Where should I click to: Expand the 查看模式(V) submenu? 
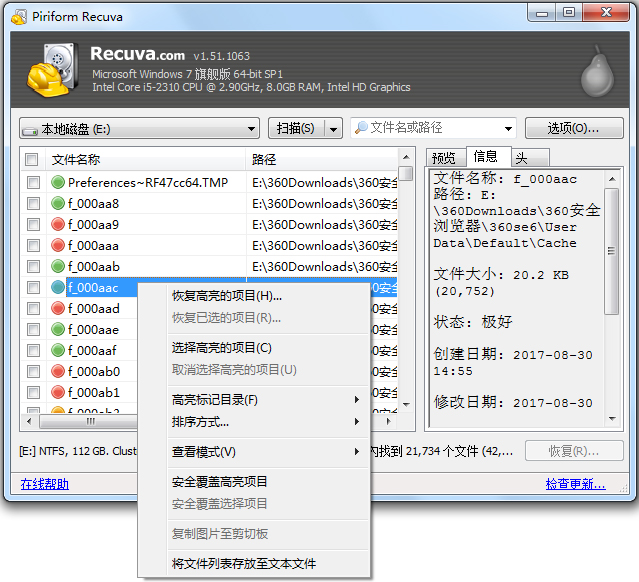point(357,452)
